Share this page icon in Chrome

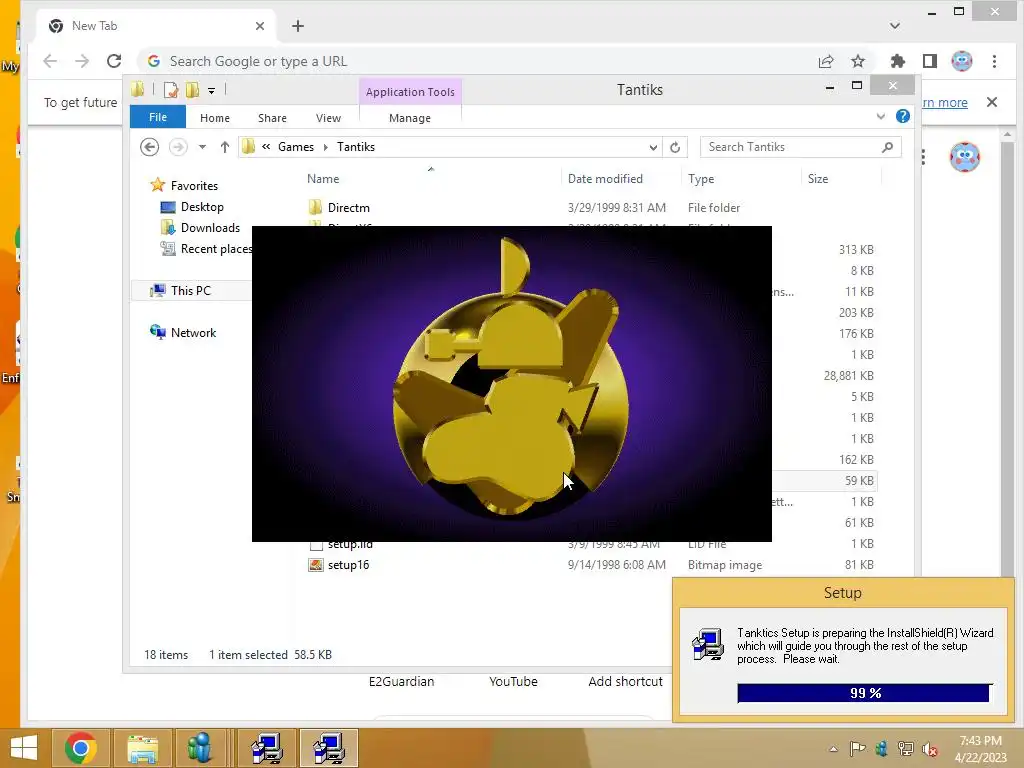[826, 61]
